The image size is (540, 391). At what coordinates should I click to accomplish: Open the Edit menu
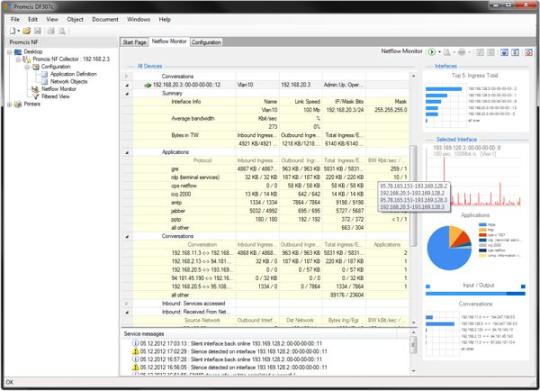coord(33,19)
